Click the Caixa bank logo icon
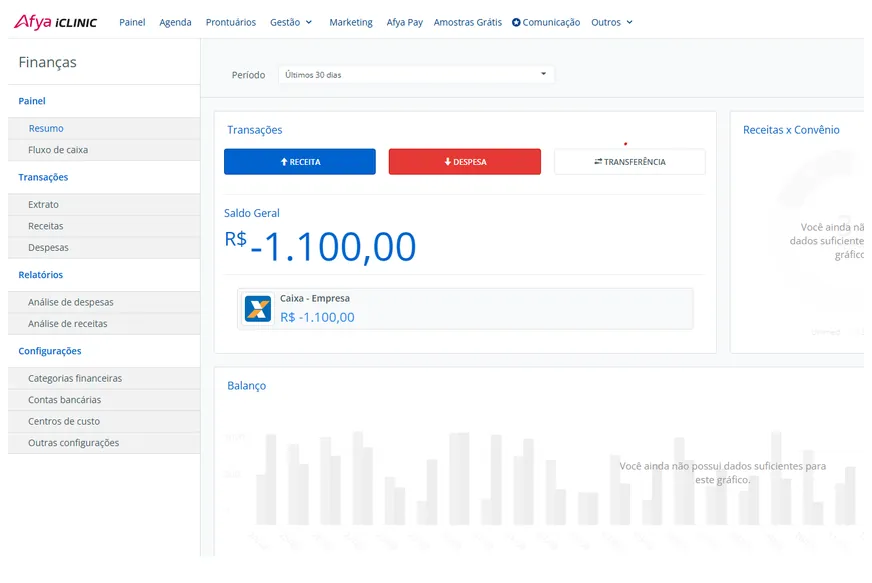 tap(257, 309)
